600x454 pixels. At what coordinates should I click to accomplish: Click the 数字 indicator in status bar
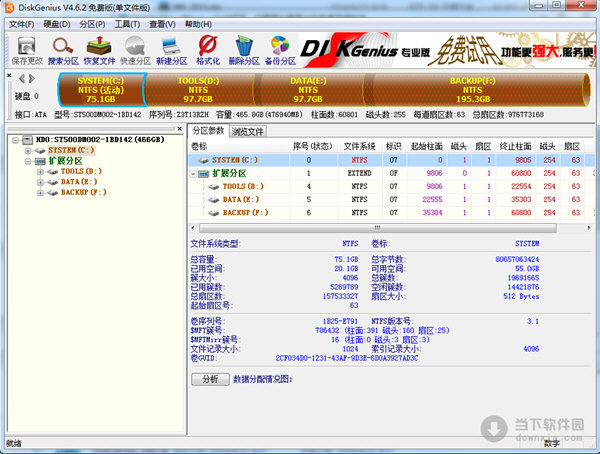(x=552, y=443)
